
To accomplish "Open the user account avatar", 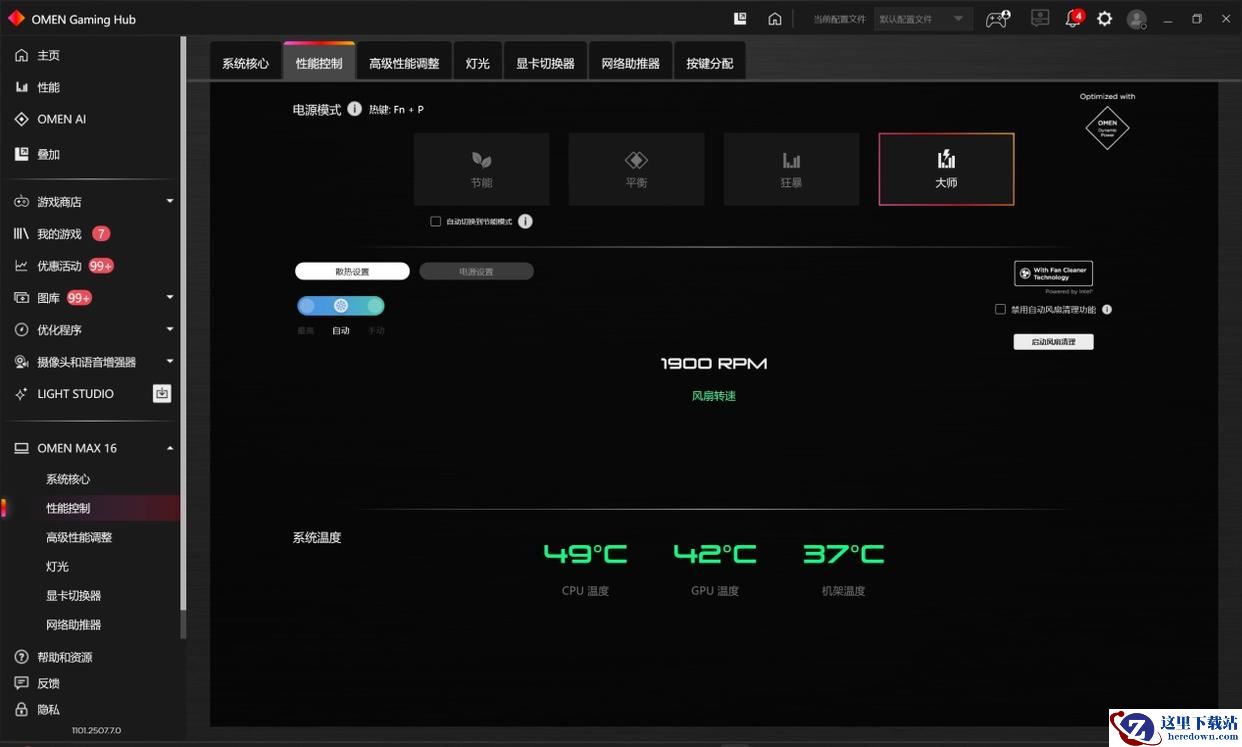I will click(x=1137, y=19).
